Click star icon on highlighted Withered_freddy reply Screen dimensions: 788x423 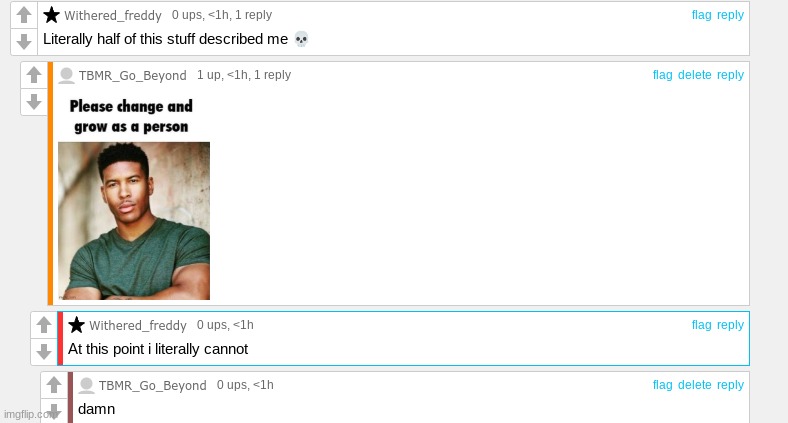(x=76, y=325)
